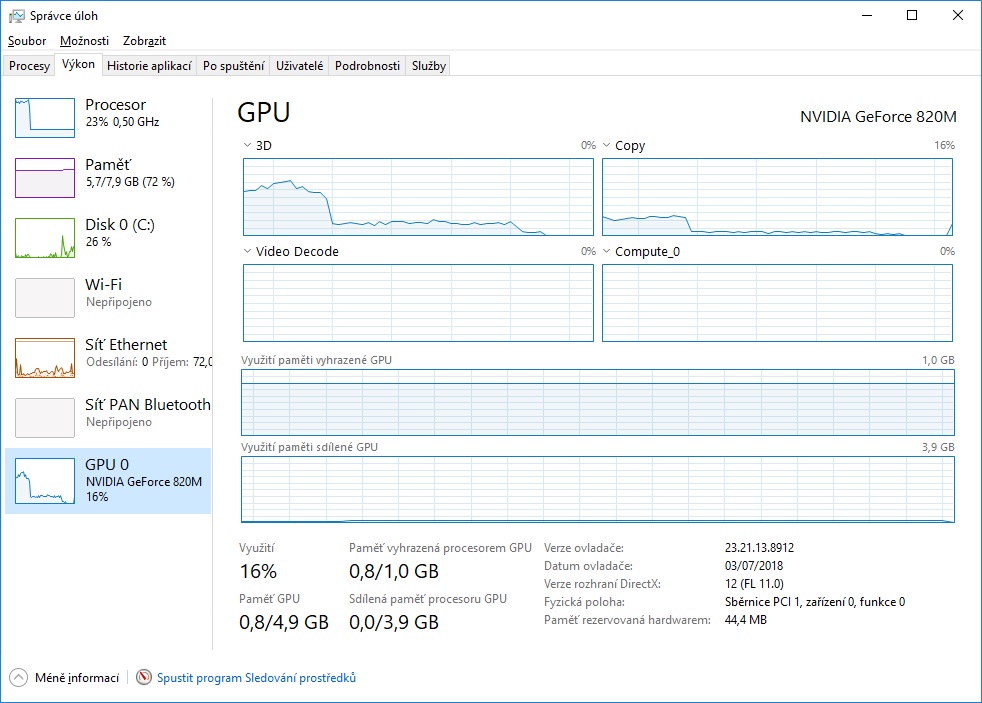The width and height of the screenshot is (982, 703).
Task: Select the Procesor performance thumbnail graph
Action: (x=45, y=118)
